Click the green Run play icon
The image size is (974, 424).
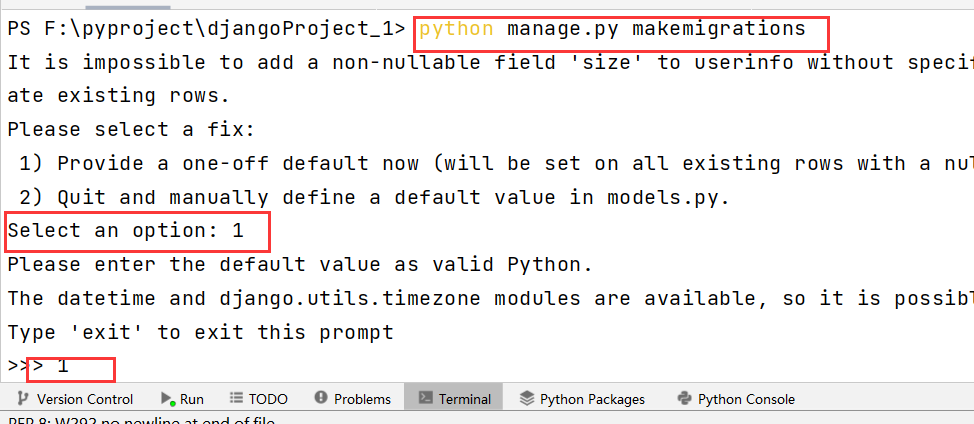[x=166, y=399]
